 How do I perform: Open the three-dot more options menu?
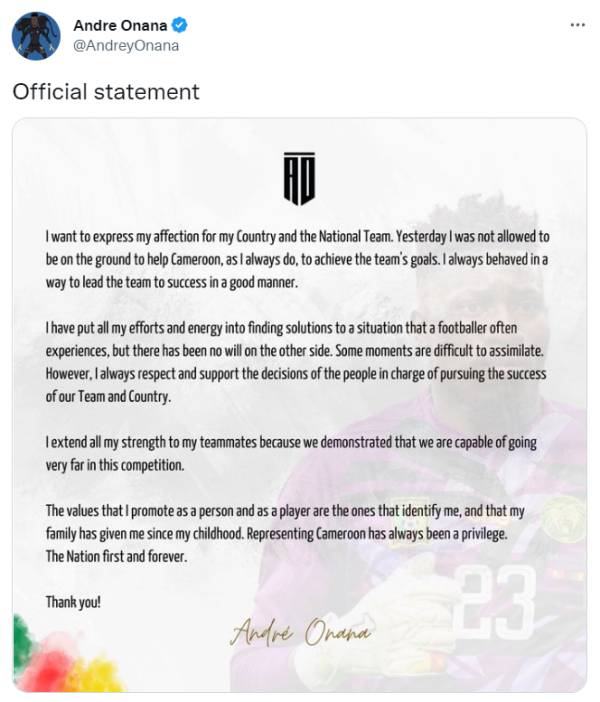coord(577,24)
